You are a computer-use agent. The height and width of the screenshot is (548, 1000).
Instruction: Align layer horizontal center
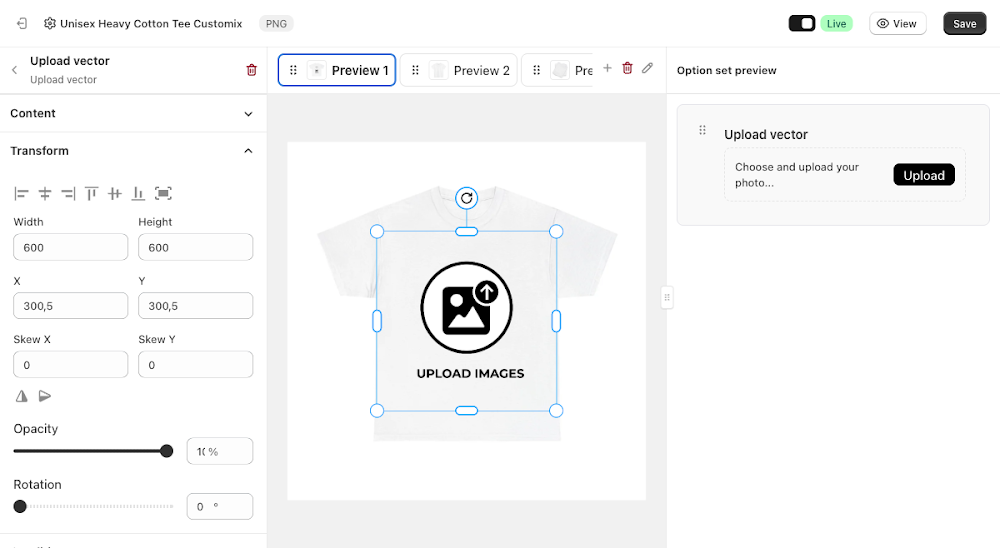[x=45, y=193]
